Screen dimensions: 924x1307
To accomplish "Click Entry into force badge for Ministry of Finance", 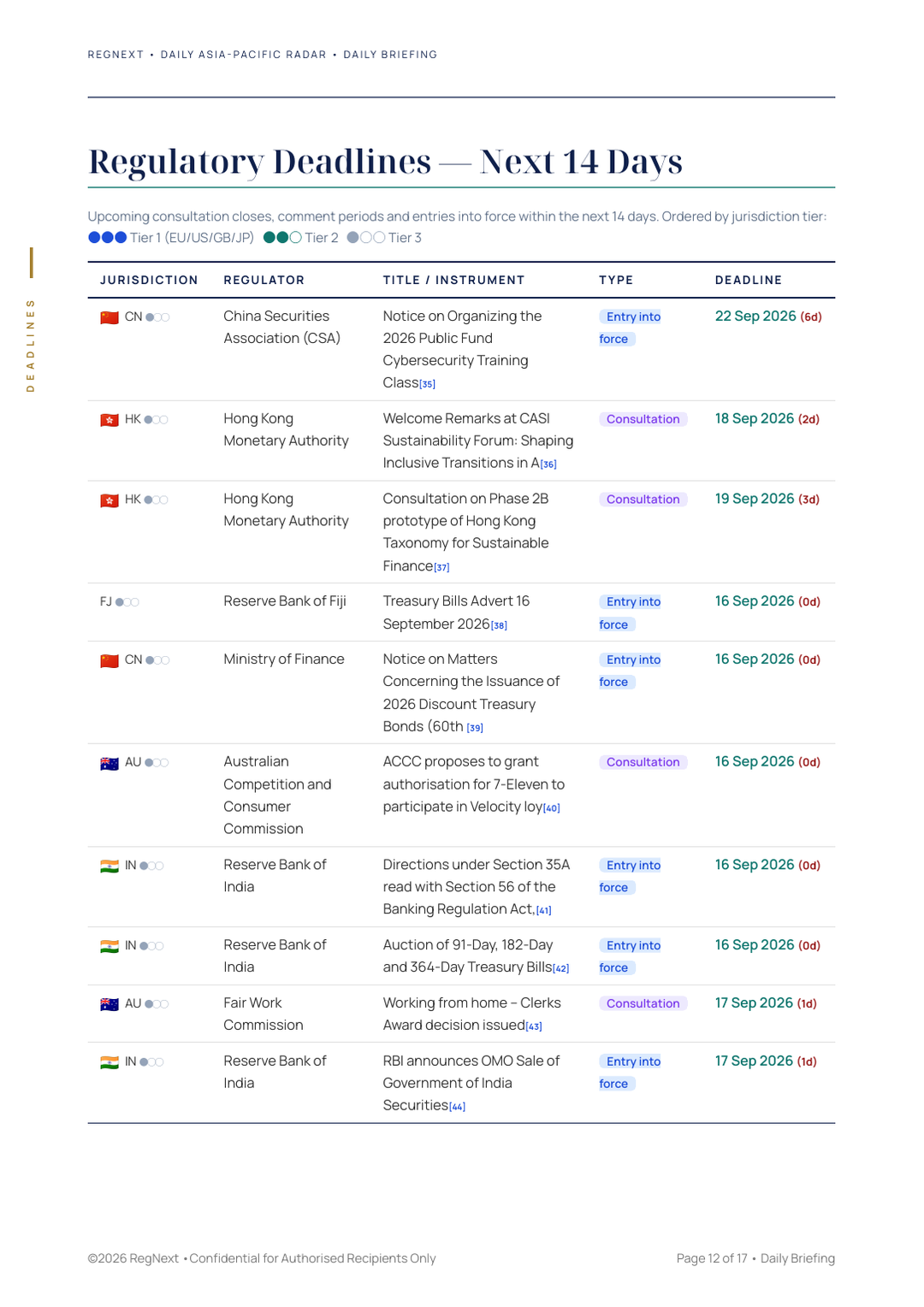I will click(x=631, y=671).
